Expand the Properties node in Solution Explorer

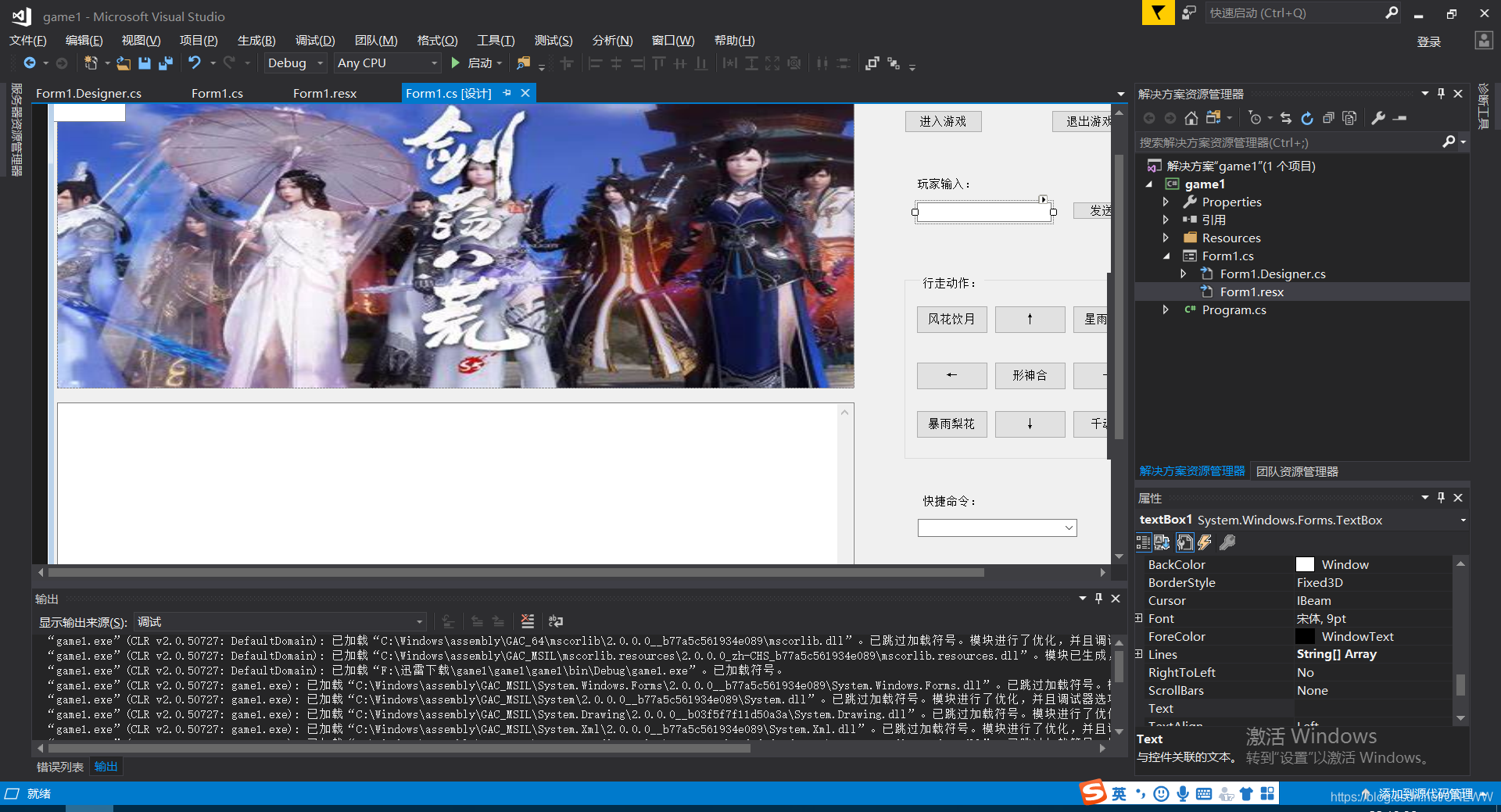click(1166, 202)
